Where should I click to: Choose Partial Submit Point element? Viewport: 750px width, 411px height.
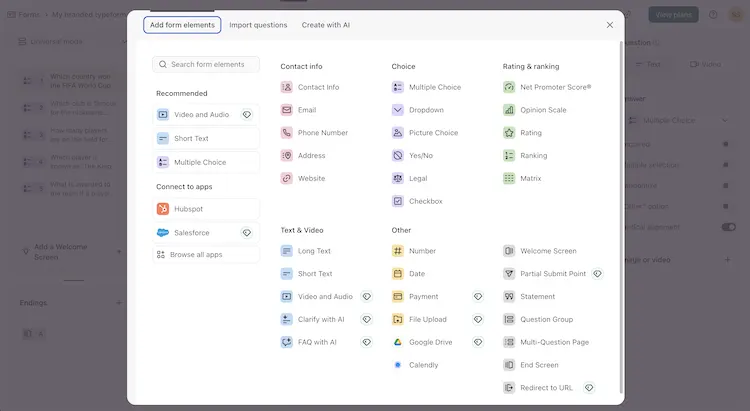click(x=544, y=274)
